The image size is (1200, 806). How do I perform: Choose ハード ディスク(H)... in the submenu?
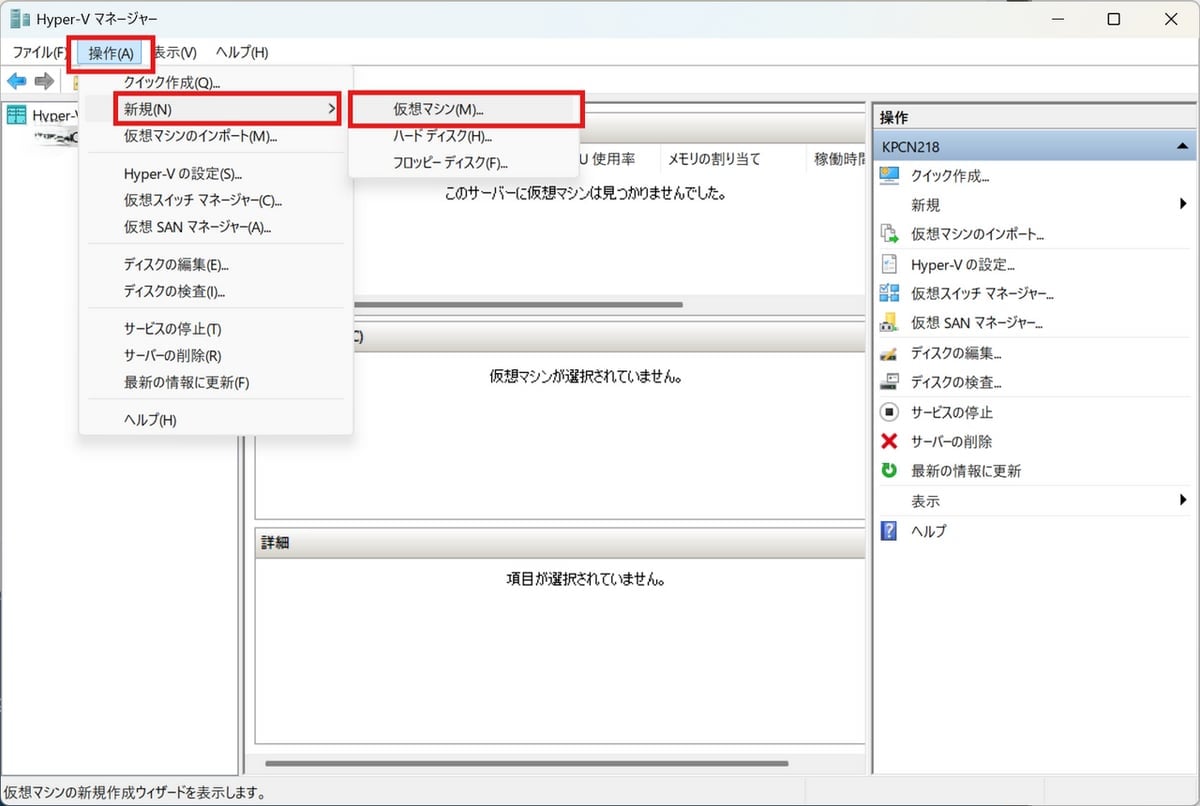[442, 136]
